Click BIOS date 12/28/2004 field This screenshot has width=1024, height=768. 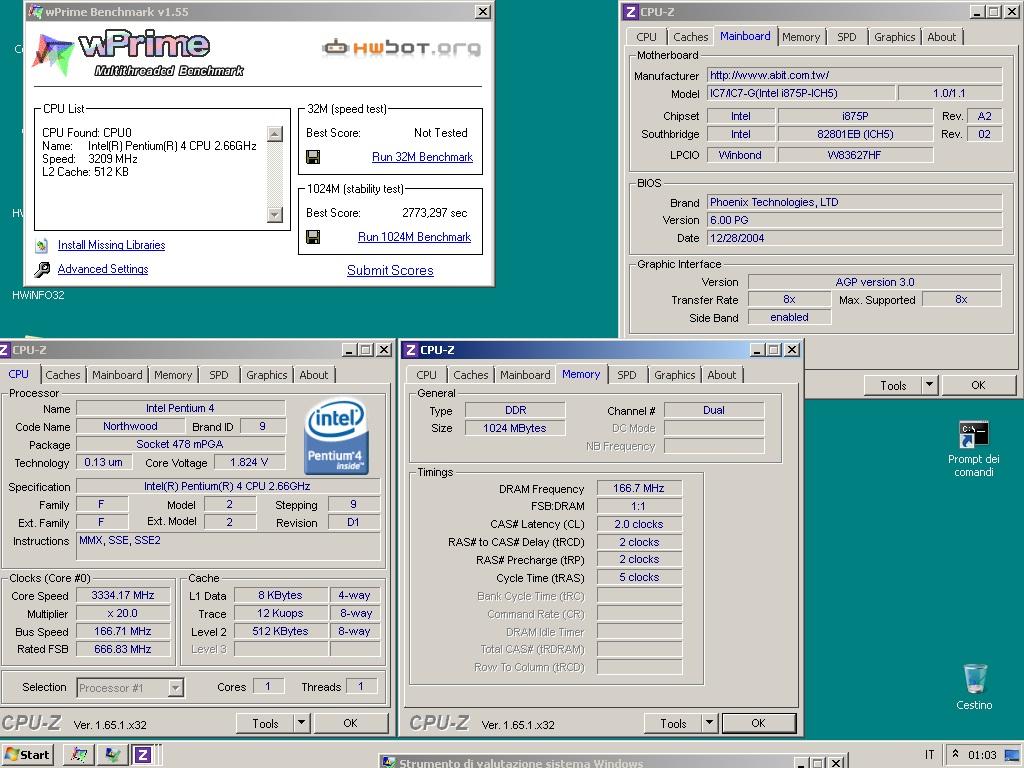tap(854, 238)
